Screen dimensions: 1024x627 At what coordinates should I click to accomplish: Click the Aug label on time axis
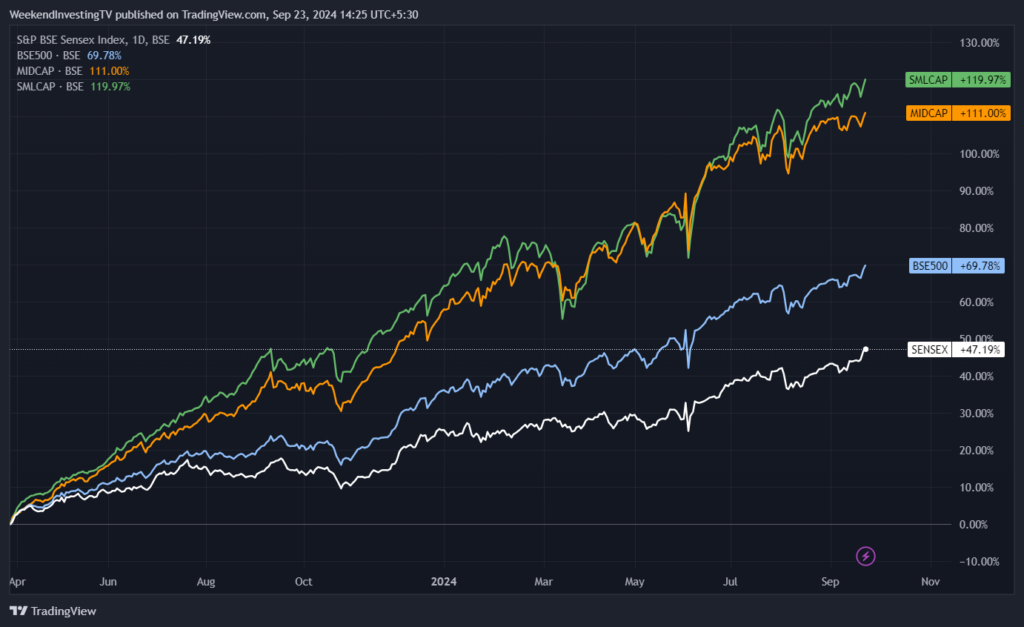[206, 581]
